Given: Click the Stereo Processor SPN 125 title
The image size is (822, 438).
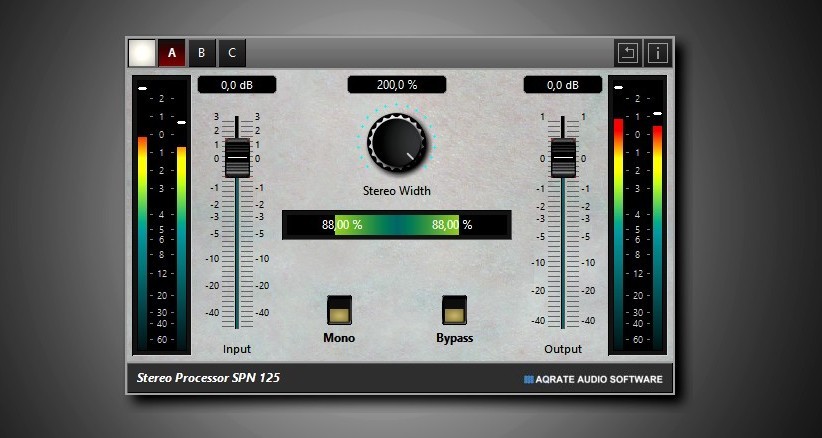Looking at the screenshot, I should tap(208, 378).
